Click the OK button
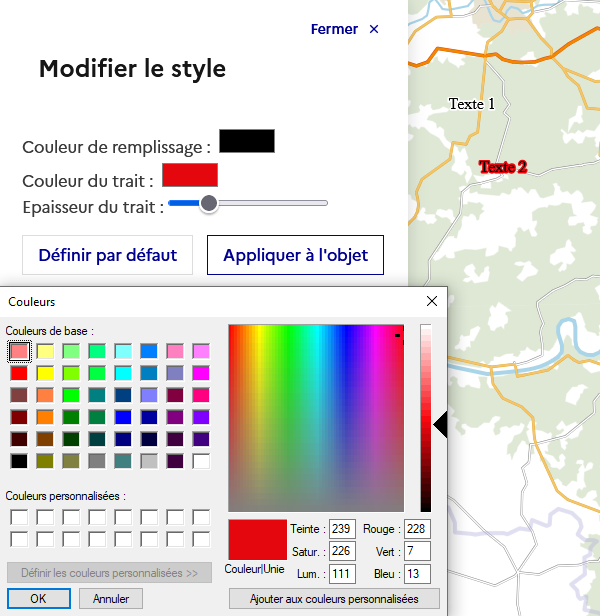600x616 pixels. (x=39, y=598)
